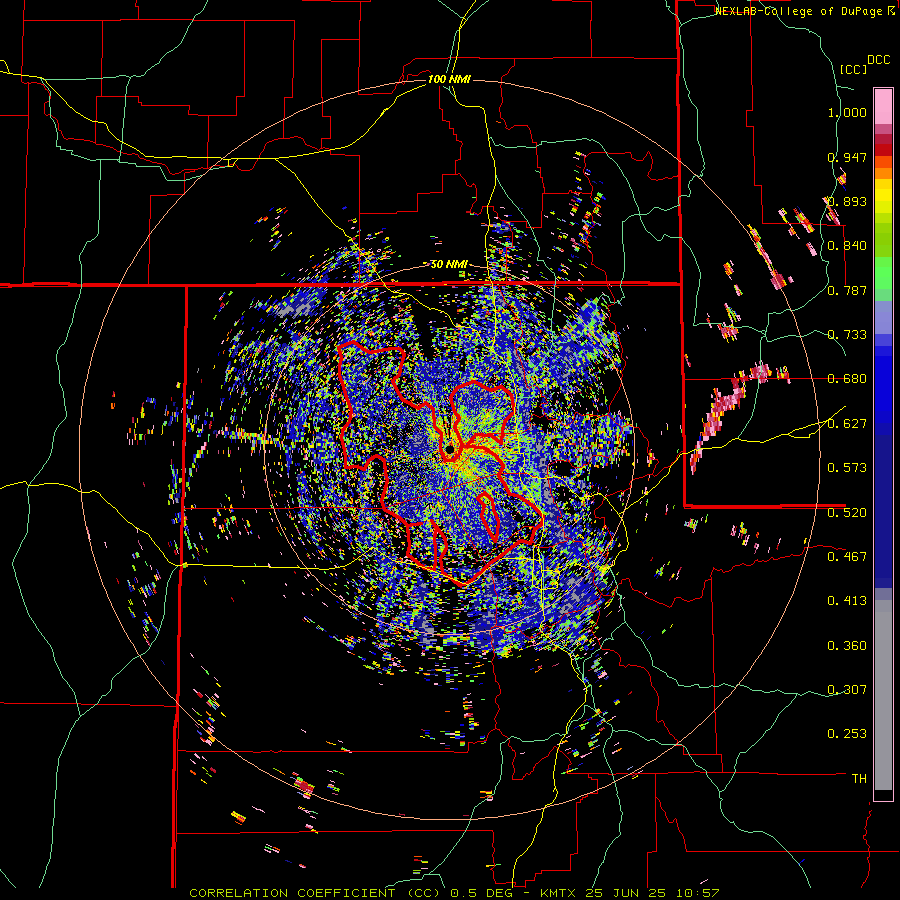Select the 0.360 scale value
900x900 pixels.
click(847, 646)
